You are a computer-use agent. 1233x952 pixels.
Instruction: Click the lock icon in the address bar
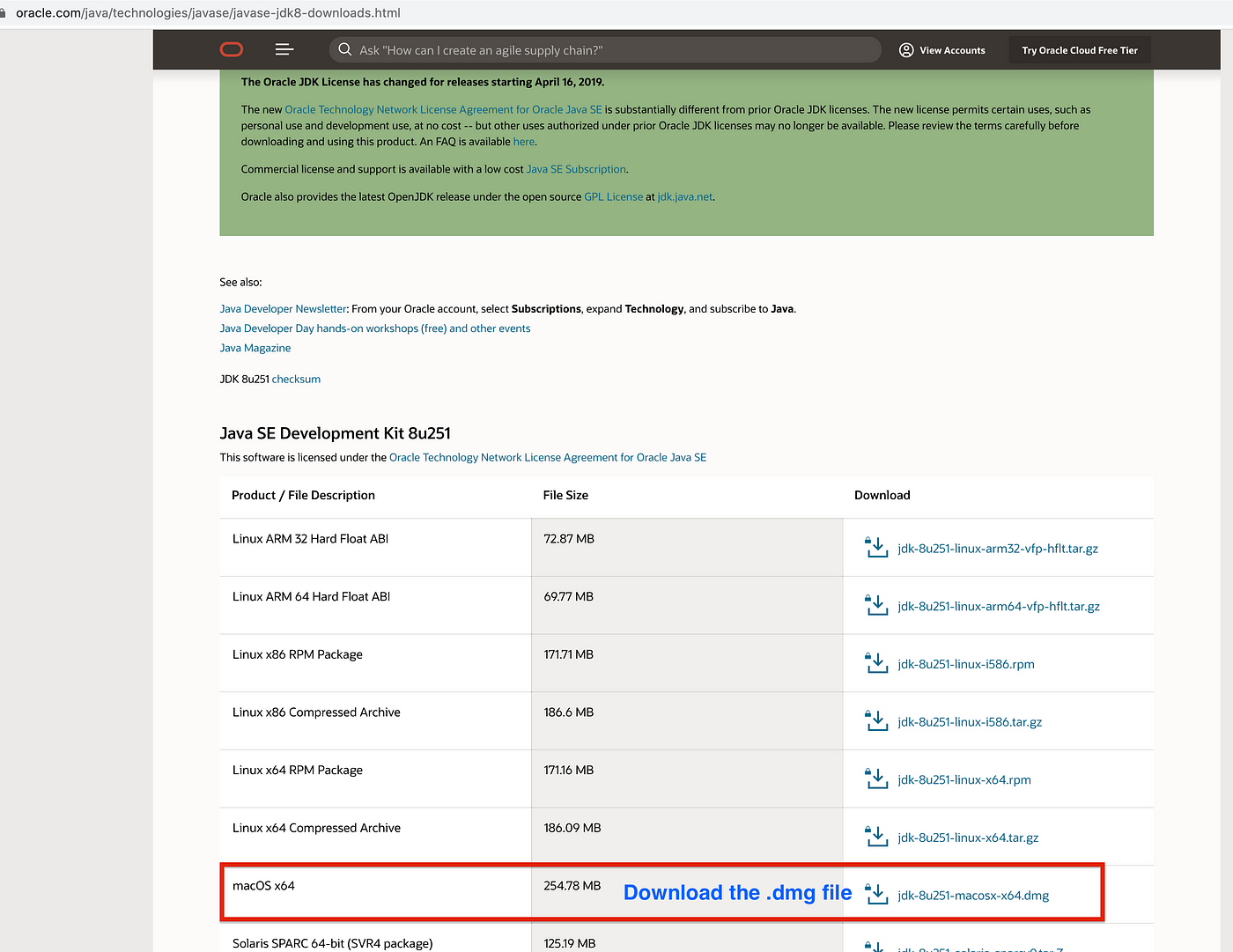coord(3,12)
